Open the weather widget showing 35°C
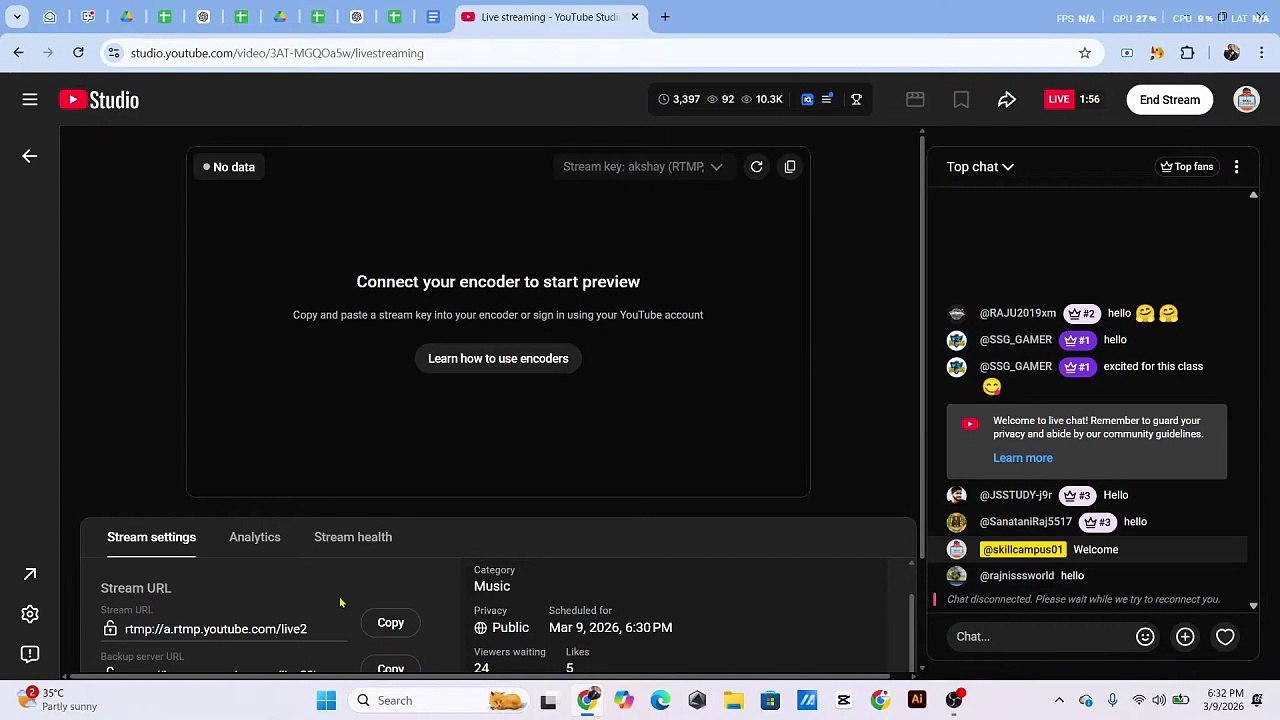This screenshot has height=720, width=1280. coord(57,700)
